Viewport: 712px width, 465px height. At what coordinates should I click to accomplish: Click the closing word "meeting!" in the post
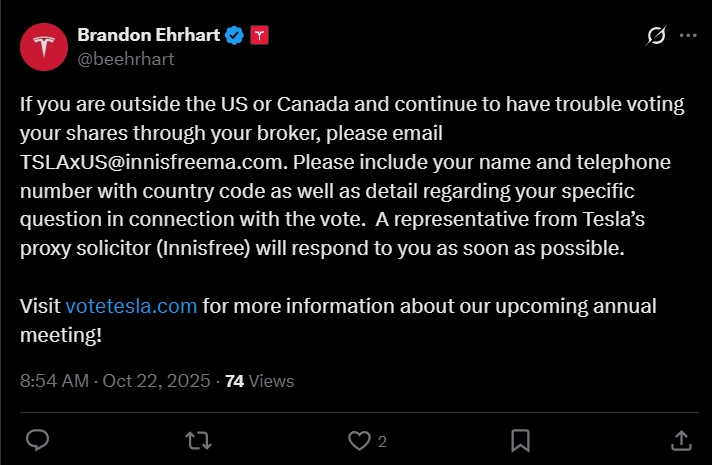pyautogui.click(x=60, y=333)
